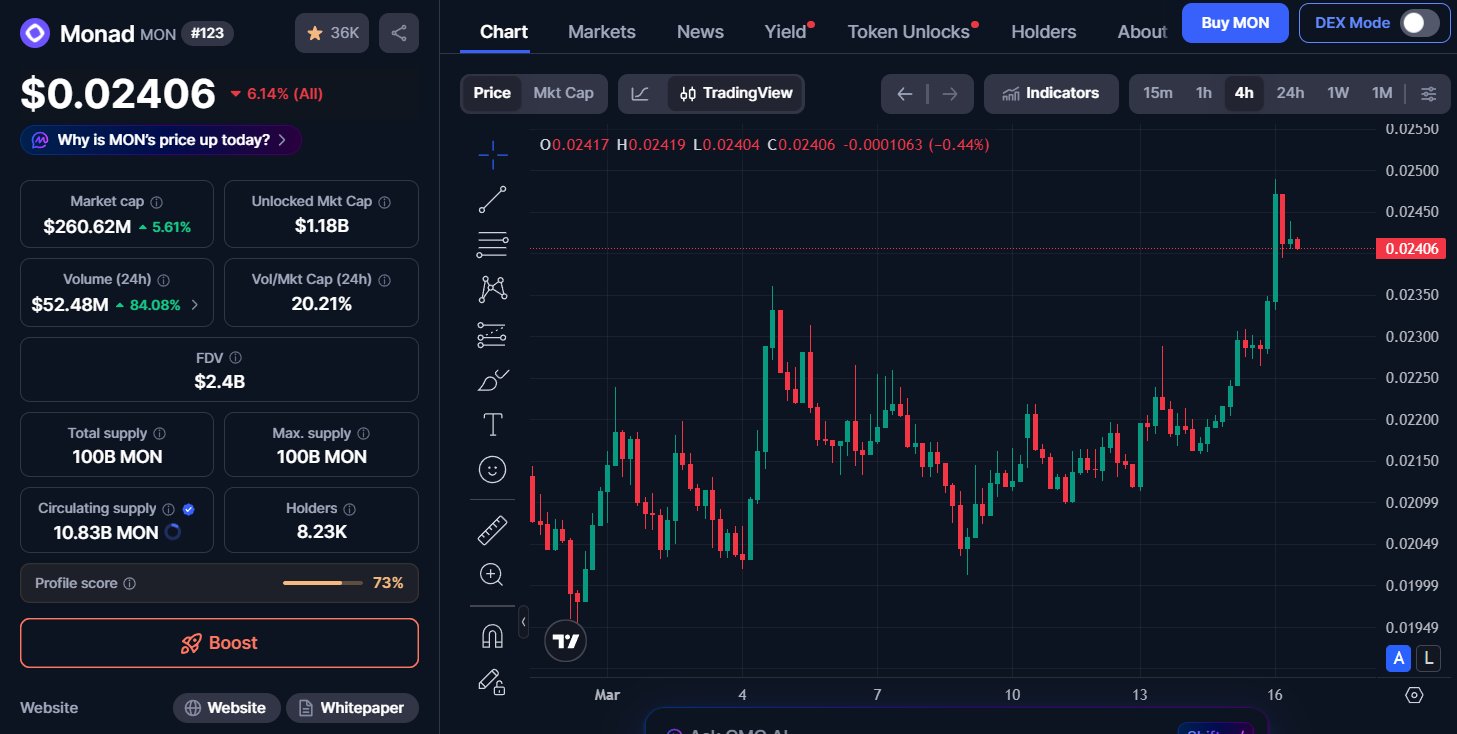Open the Volume (24h) info icon
This screenshot has width=1457, height=734.
click(164, 281)
